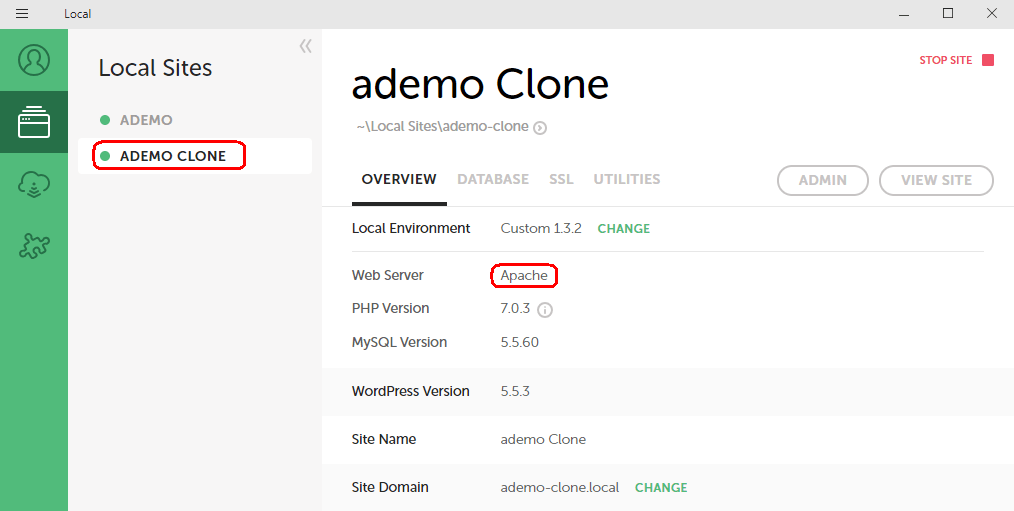Switch to the Database tab
1014x511 pixels.
click(x=493, y=179)
